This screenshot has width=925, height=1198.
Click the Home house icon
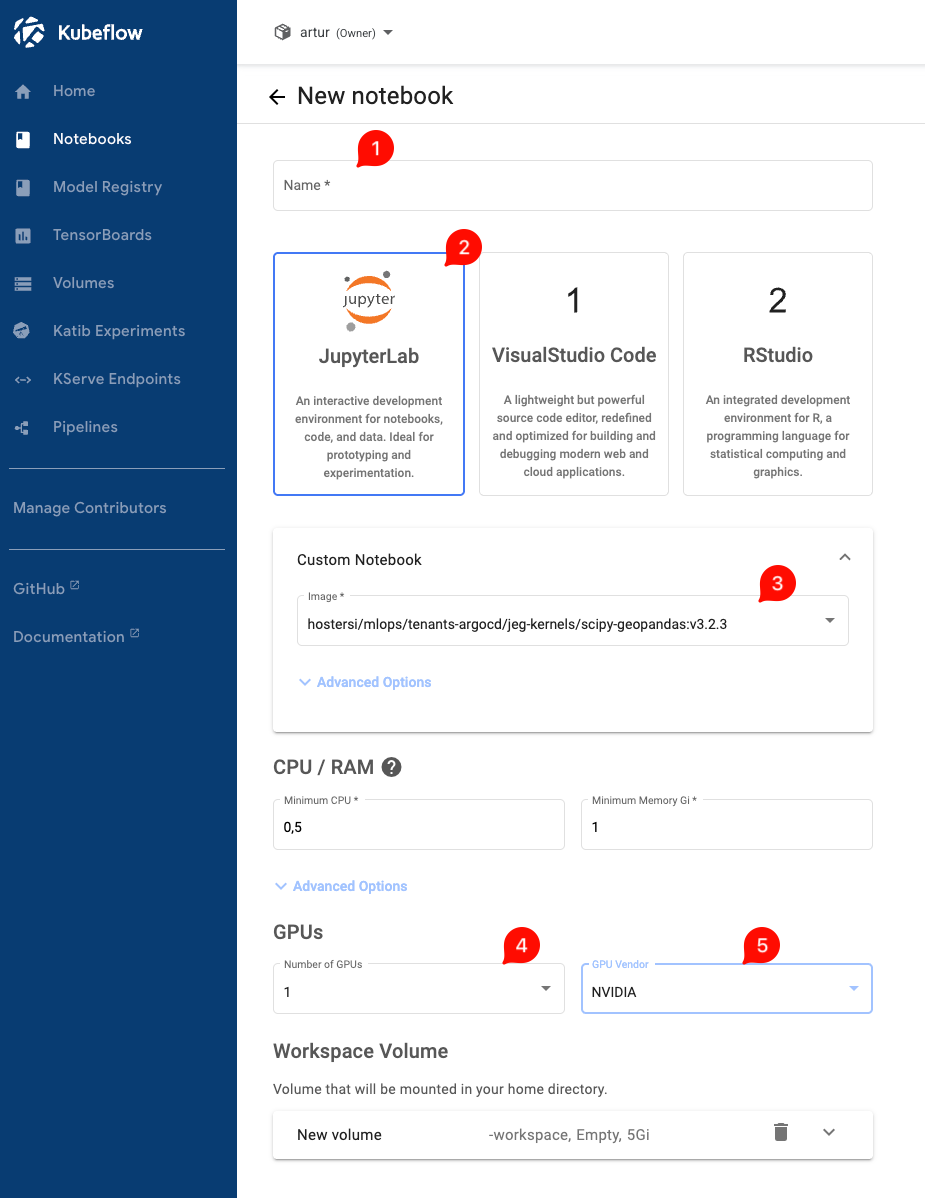[x=23, y=92]
